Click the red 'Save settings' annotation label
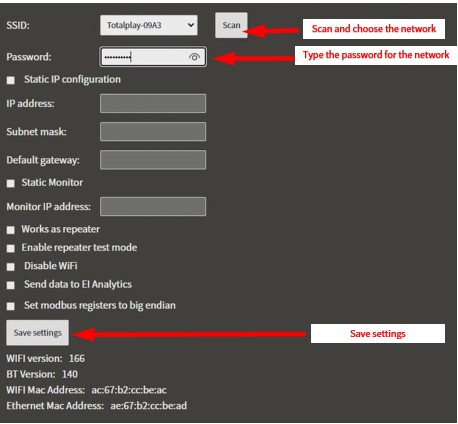Image resolution: width=458 pixels, height=424 pixels. 378,334
